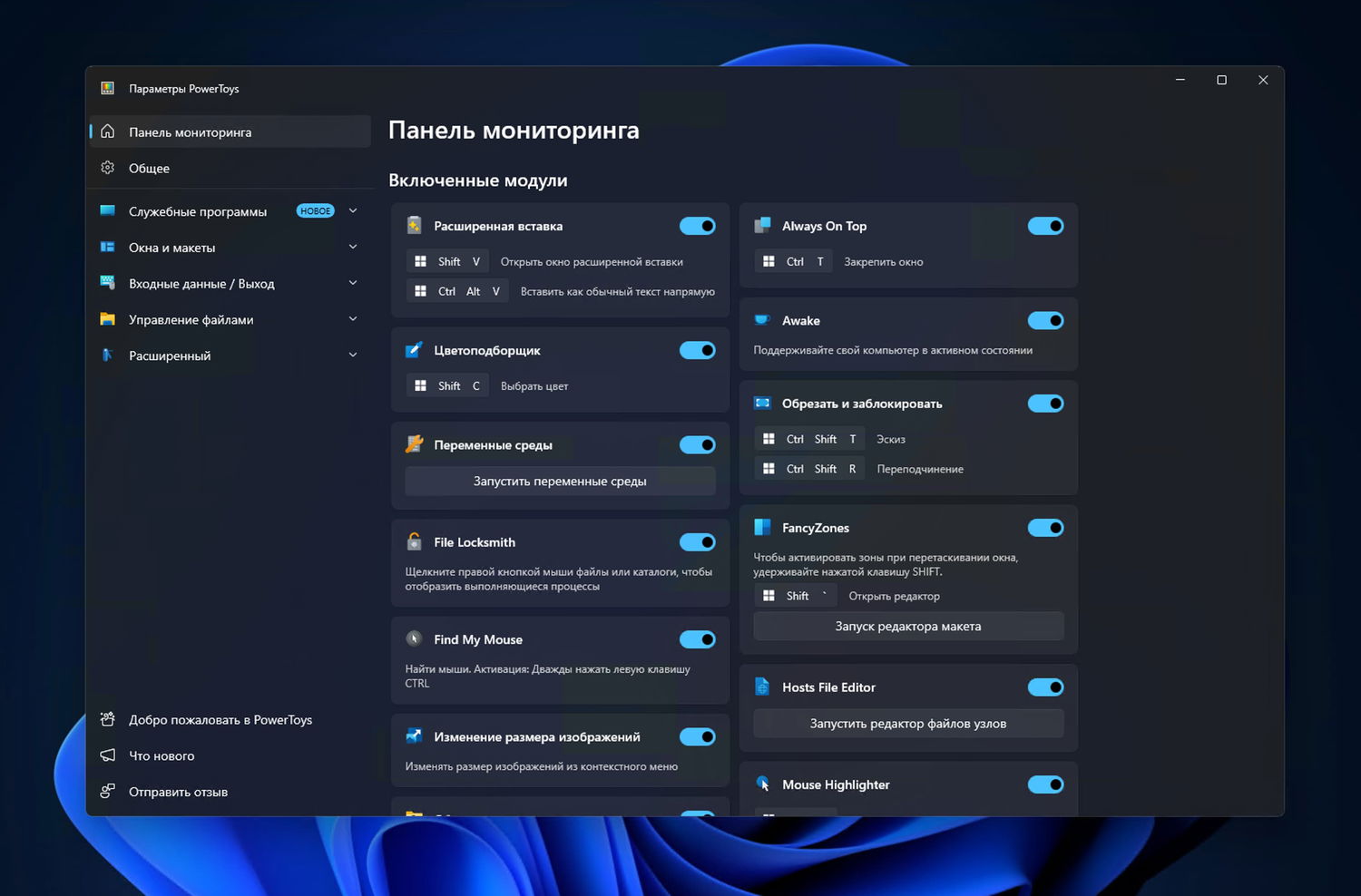
Task: Click the Окна и макеты sidebar icon
Action: pyautogui.click(x=107, y=247)
